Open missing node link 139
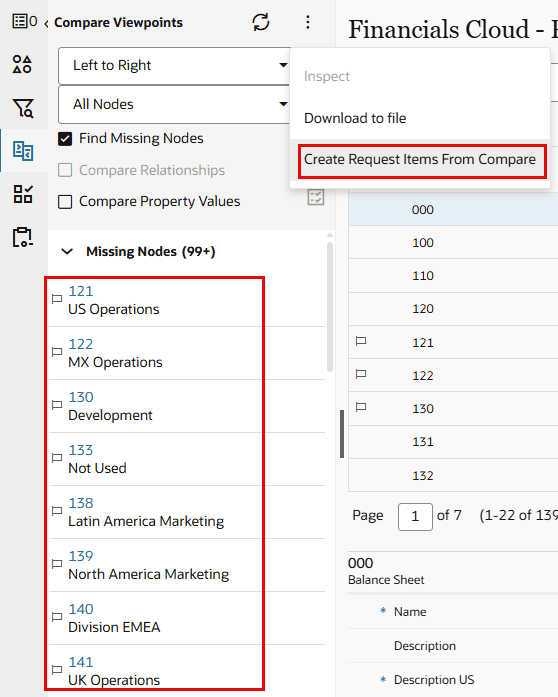Viewport: 558px width, 697px height. pos(80,556)
